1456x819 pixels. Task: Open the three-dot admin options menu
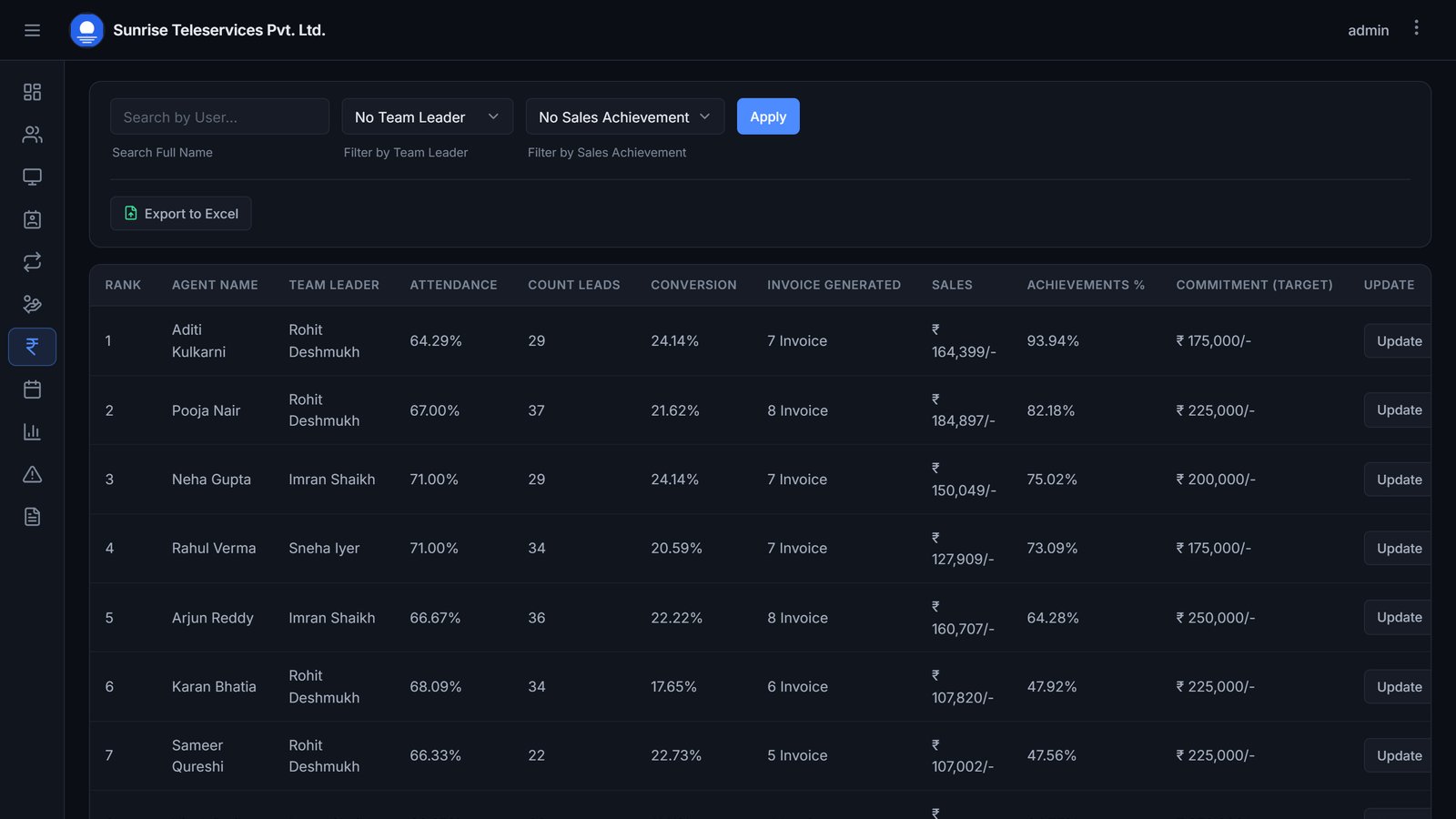click(x=1416, y=28)
